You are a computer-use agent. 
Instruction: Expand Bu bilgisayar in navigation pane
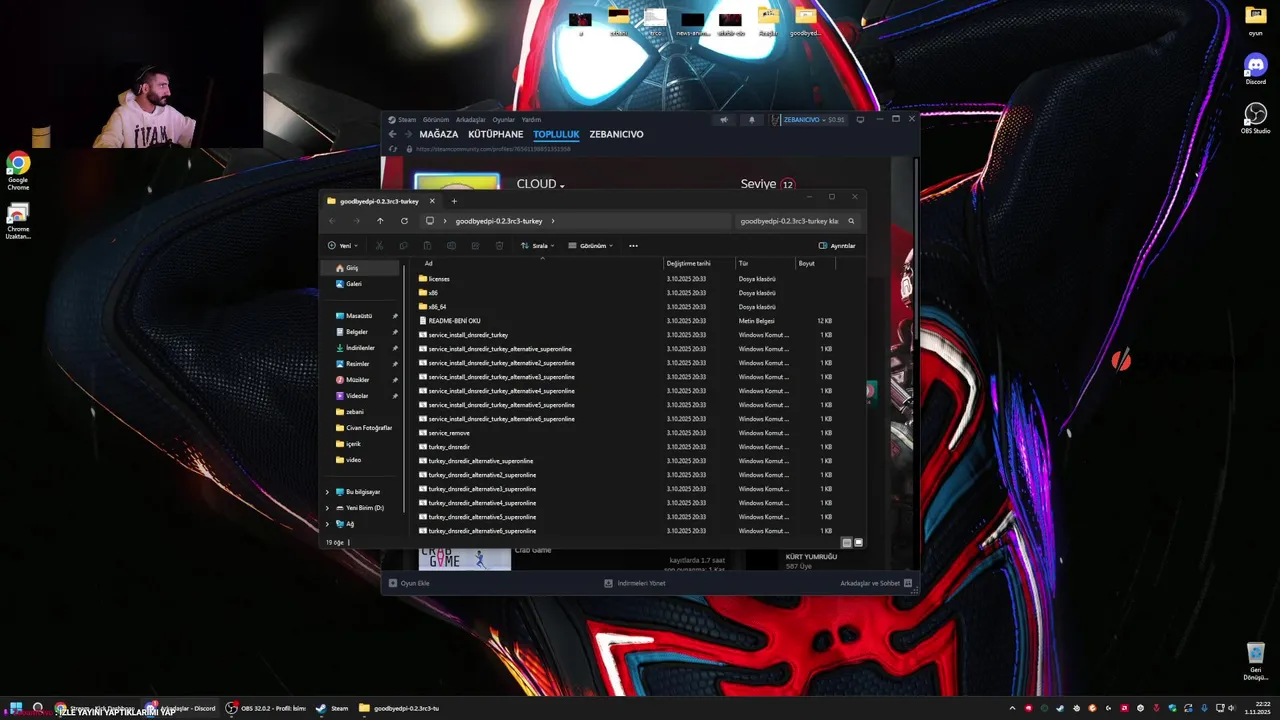point(327,492)
